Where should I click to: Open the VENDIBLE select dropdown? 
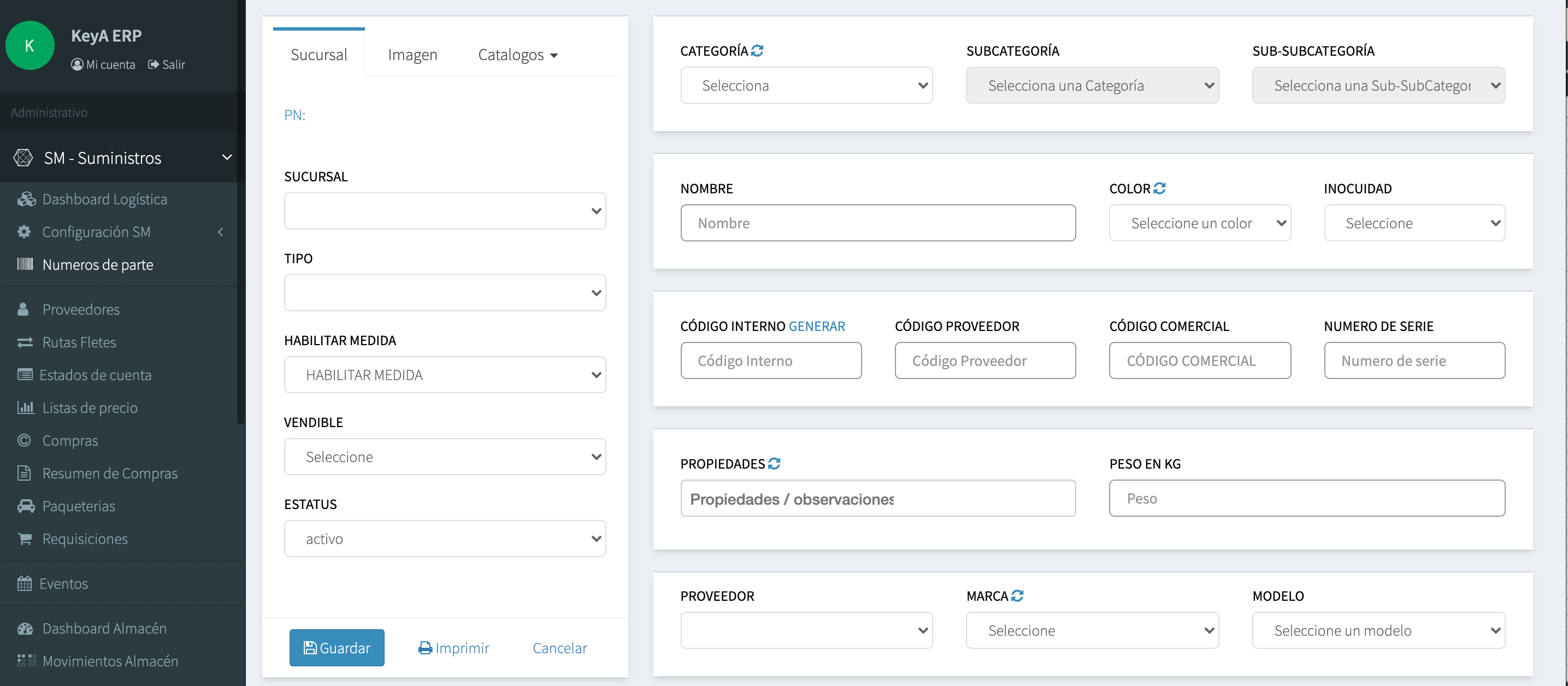click(444, 457)
